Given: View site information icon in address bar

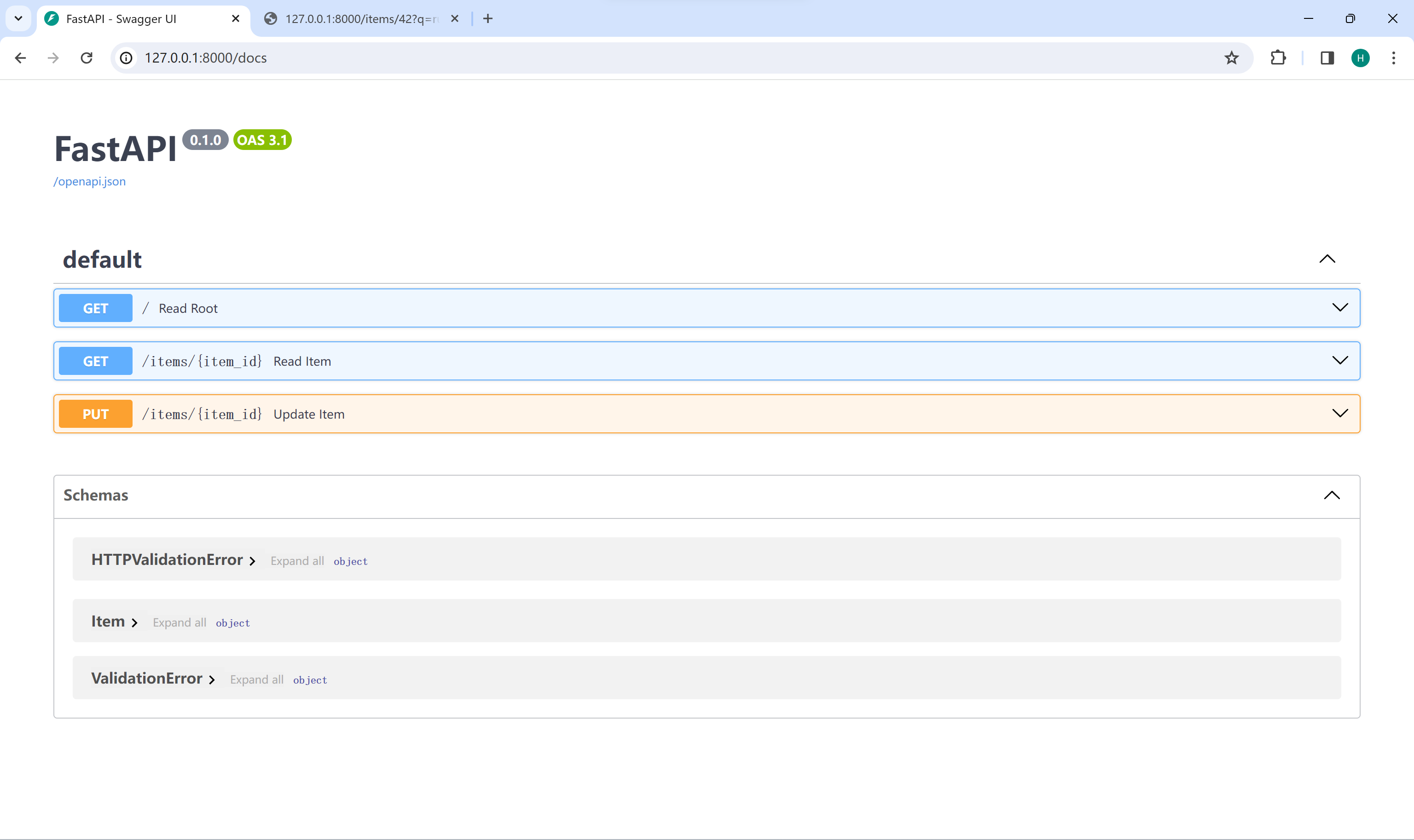Looking at the screenshot, I should point(126,58).
